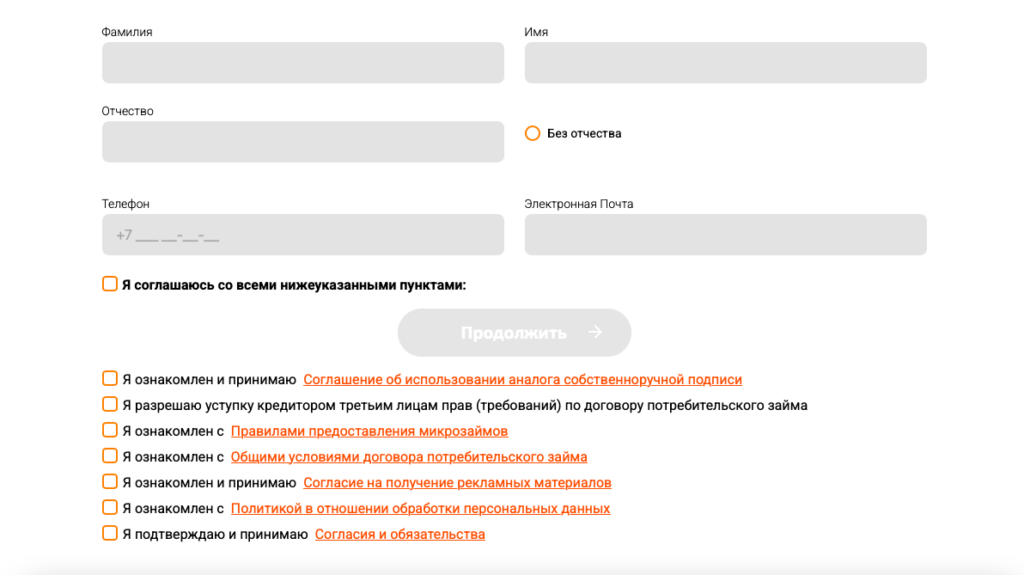Focus the Электронная Почта input field
The height and width of the screenshot is (575, 1024).
[725, 235]
